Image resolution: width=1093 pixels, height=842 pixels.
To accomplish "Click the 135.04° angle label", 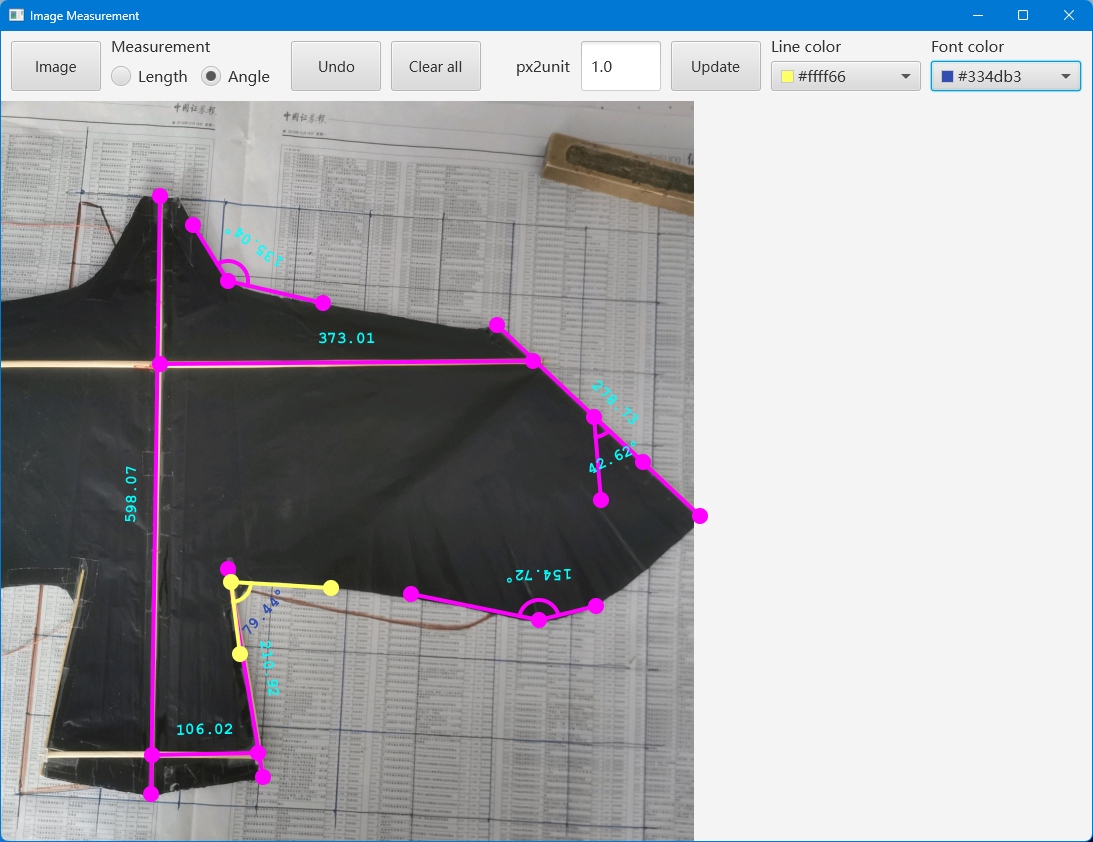I will click(254, 247).
